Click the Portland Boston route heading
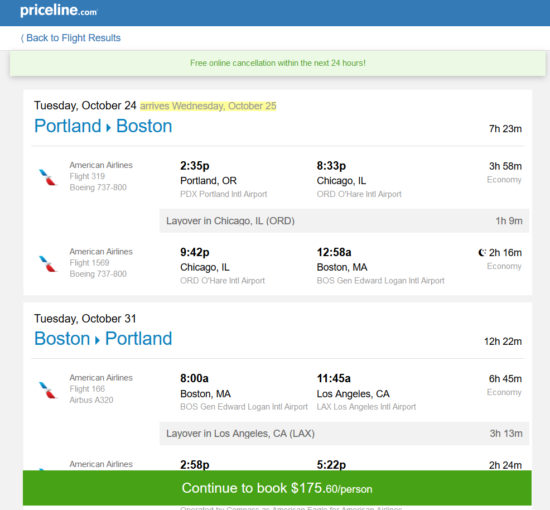 click(103, 126)
